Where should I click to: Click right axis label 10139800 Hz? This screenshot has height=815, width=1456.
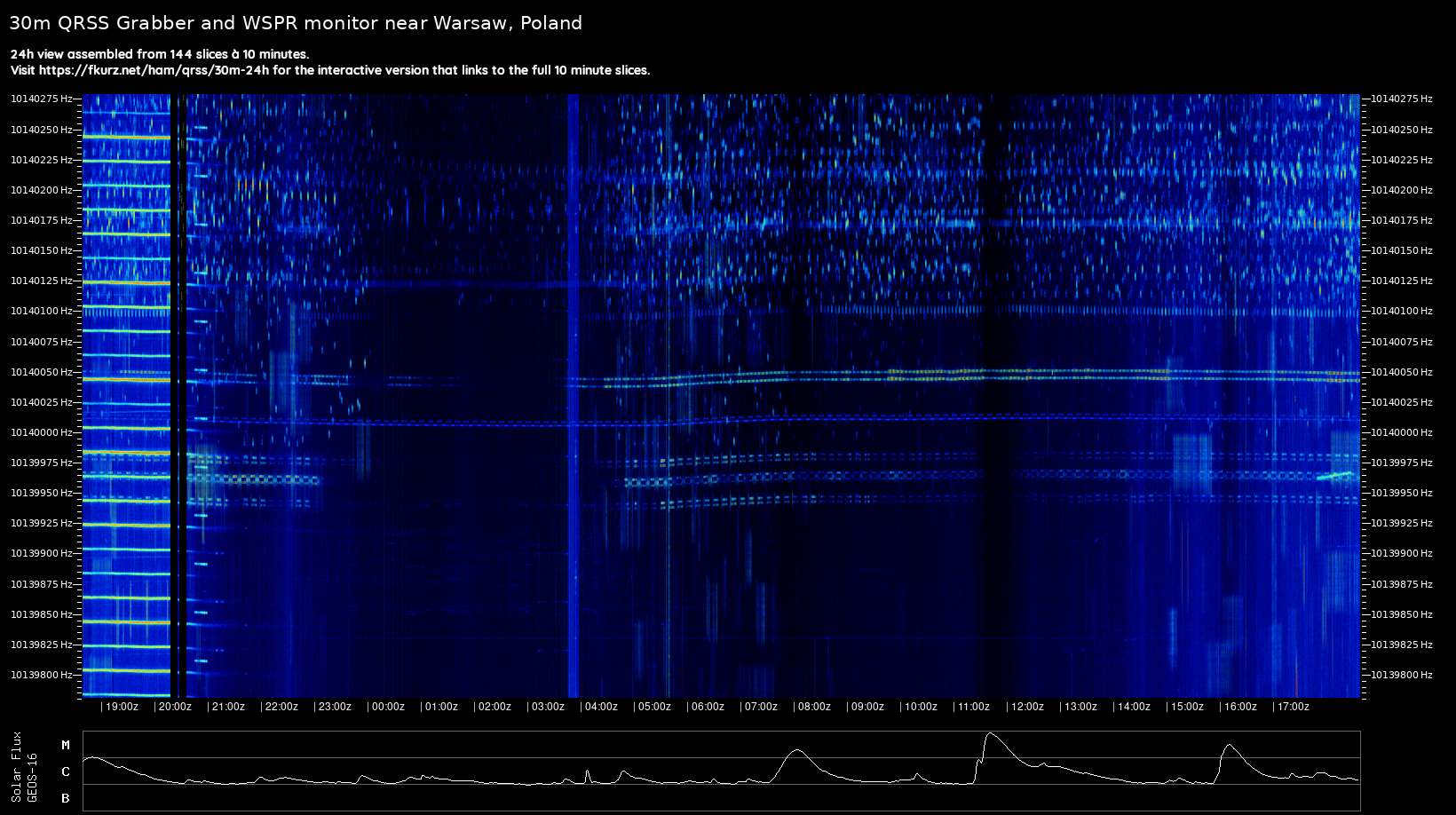point(1402,675)
